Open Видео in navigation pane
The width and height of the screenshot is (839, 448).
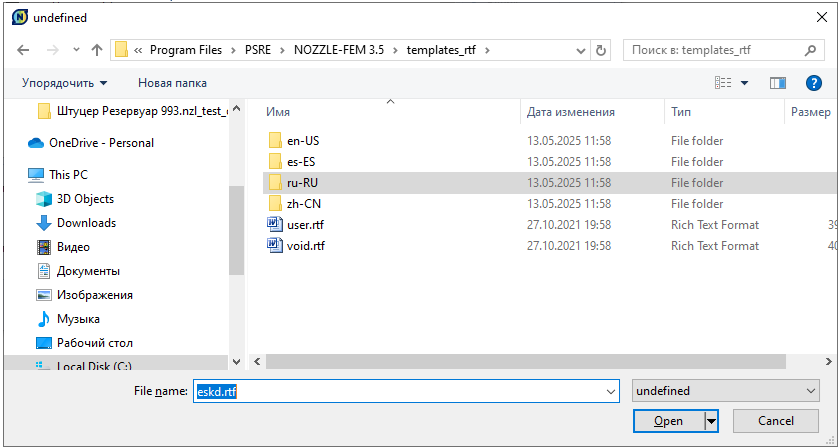click(x=63, y=247)
